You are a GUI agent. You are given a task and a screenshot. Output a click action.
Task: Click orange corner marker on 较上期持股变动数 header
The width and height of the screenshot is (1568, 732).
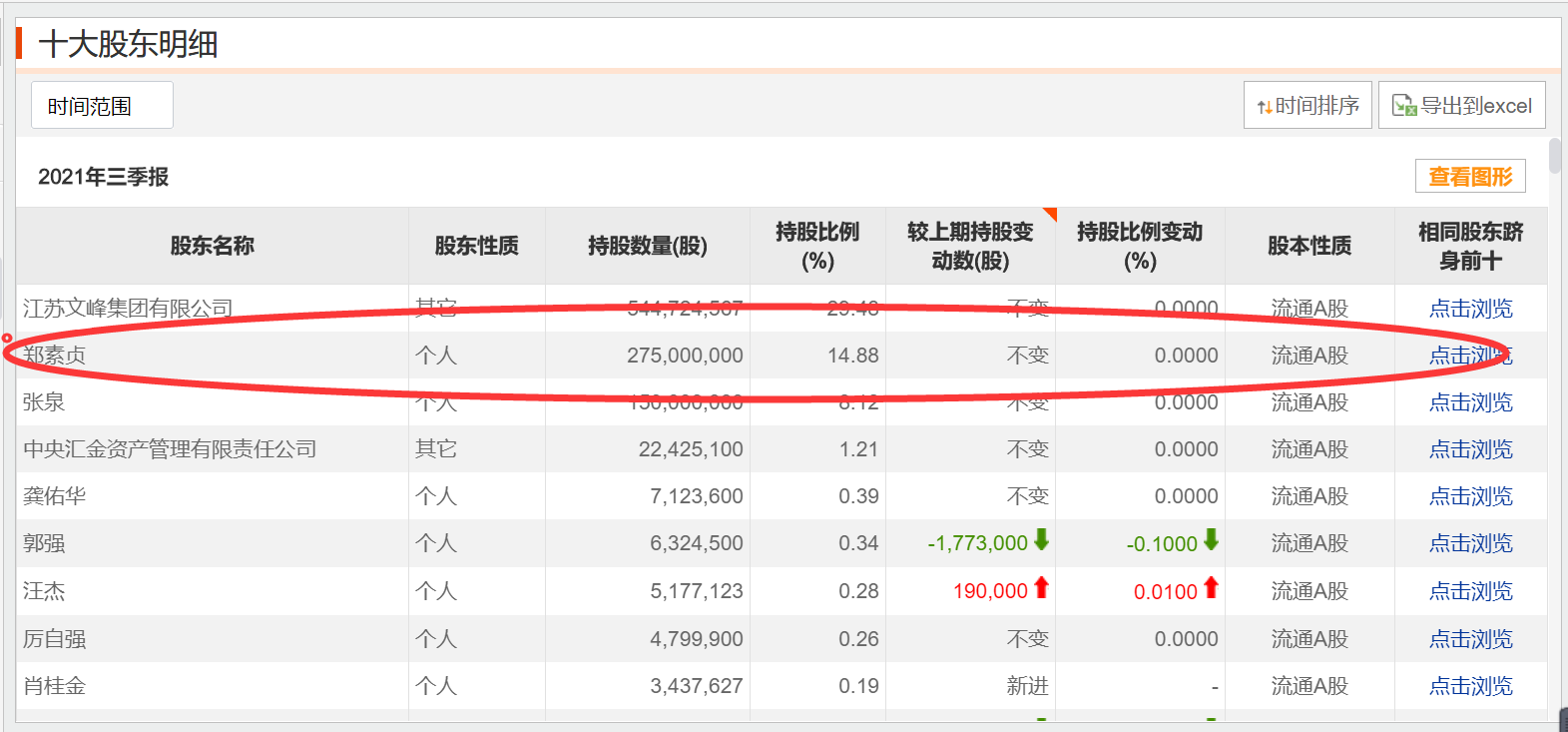[x=1049, y=214]
